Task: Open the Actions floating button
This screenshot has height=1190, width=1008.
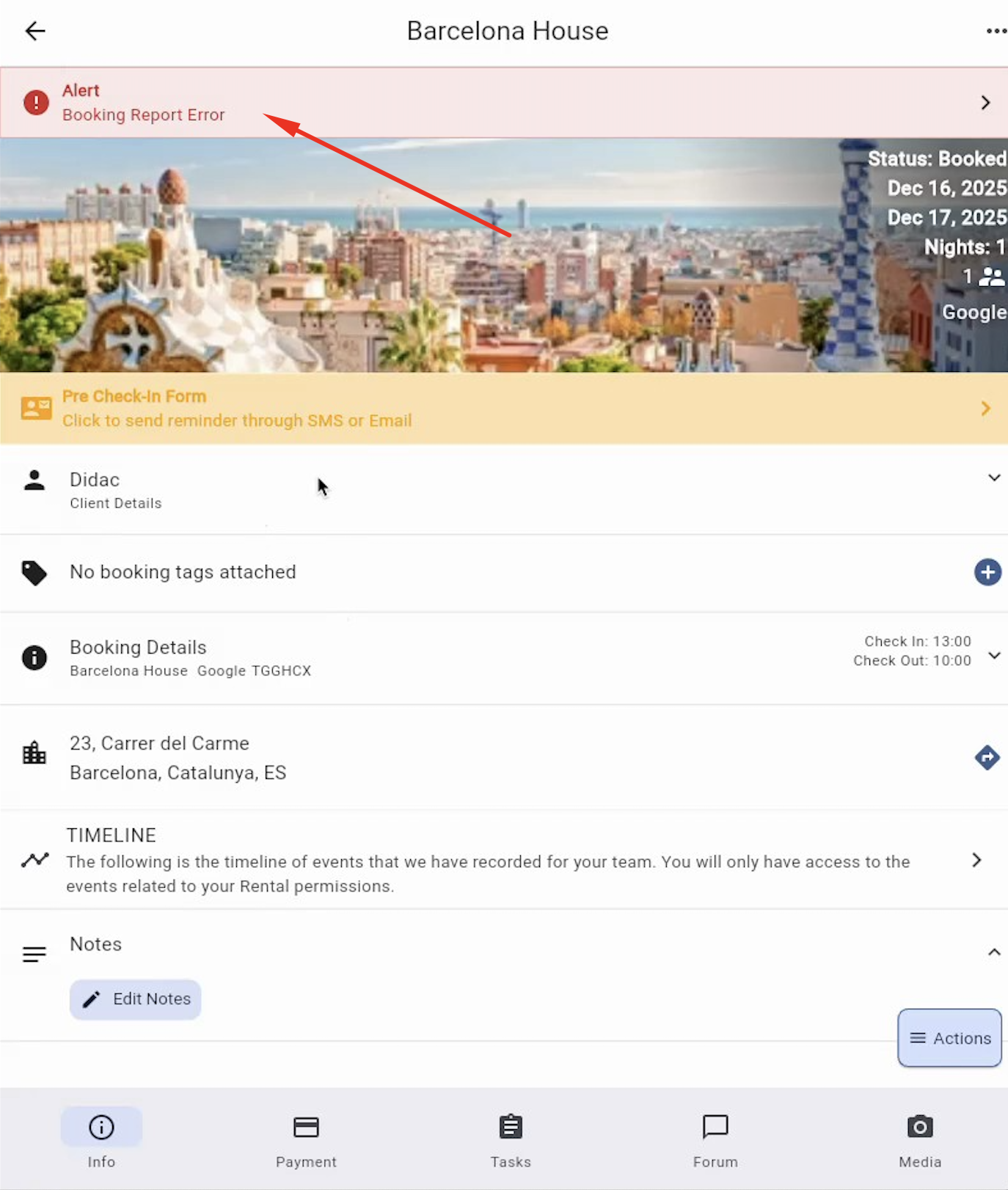Action: (949, 1038)
